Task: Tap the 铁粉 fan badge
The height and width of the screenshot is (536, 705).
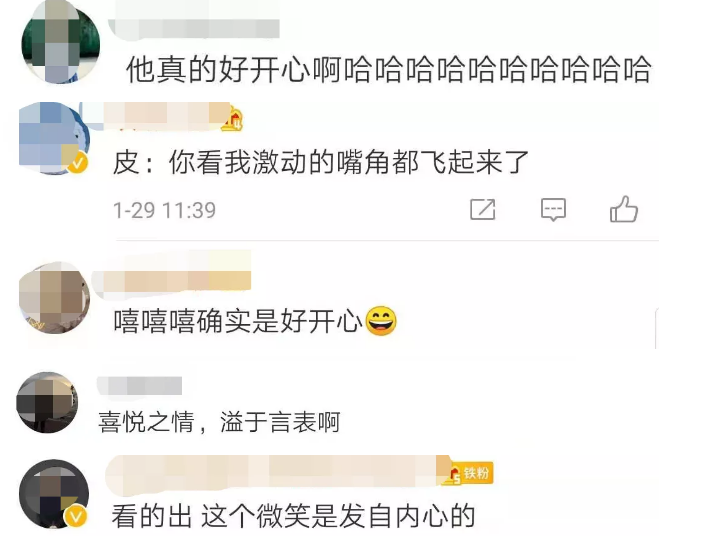Action: (470, 473)
